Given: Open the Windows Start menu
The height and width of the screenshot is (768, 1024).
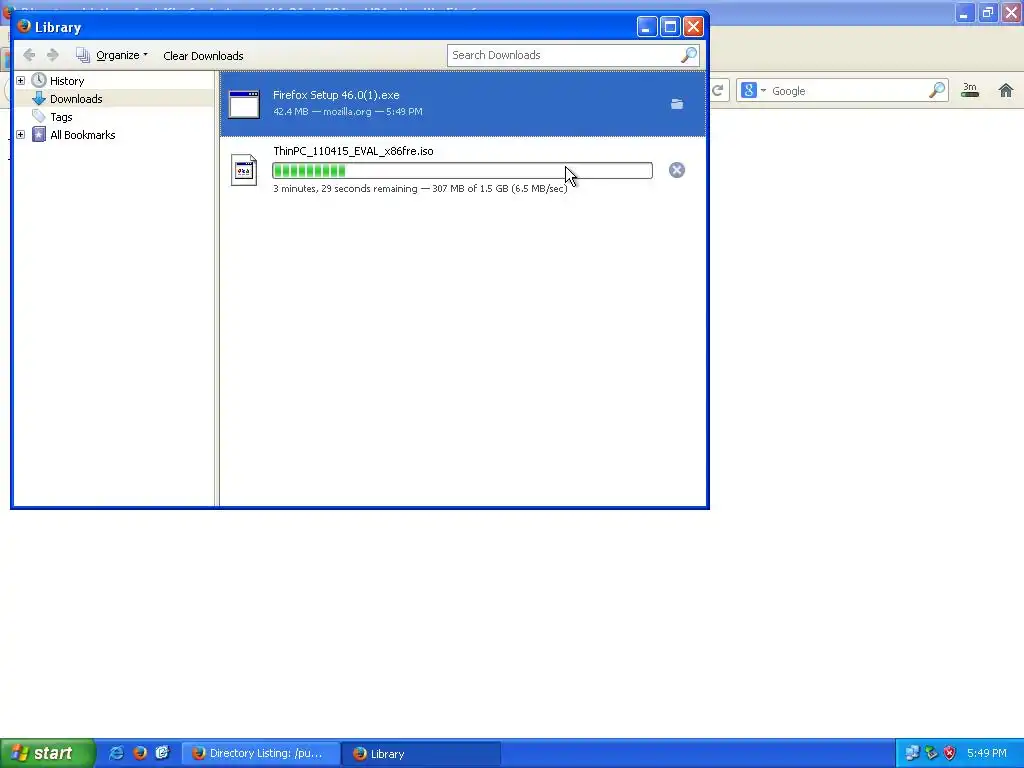Looking at the screenshot, I should coord(47,753).
